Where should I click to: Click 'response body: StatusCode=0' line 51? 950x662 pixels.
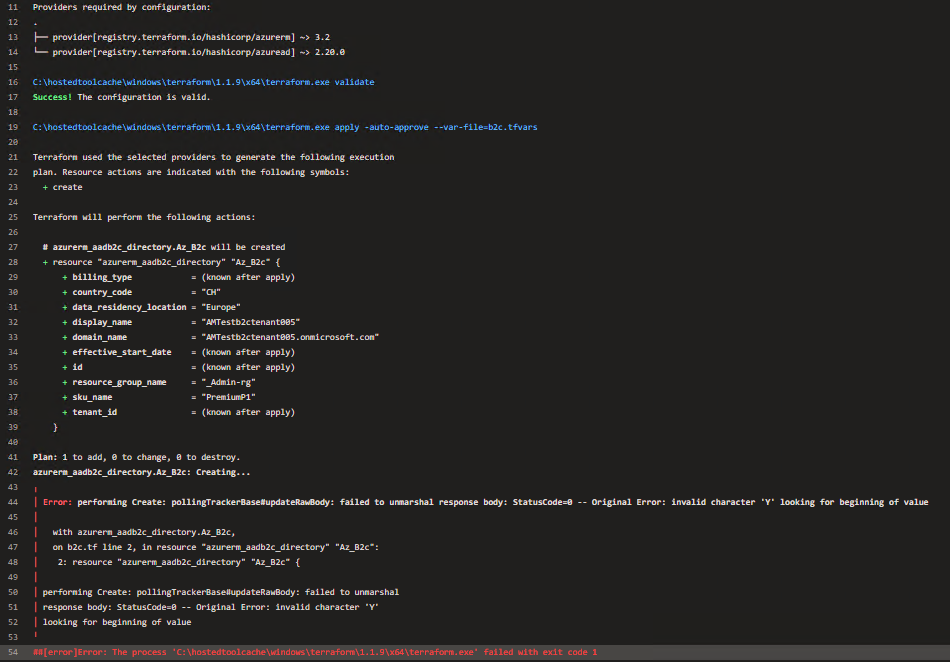pyautogui.click(x=210, y=607)
